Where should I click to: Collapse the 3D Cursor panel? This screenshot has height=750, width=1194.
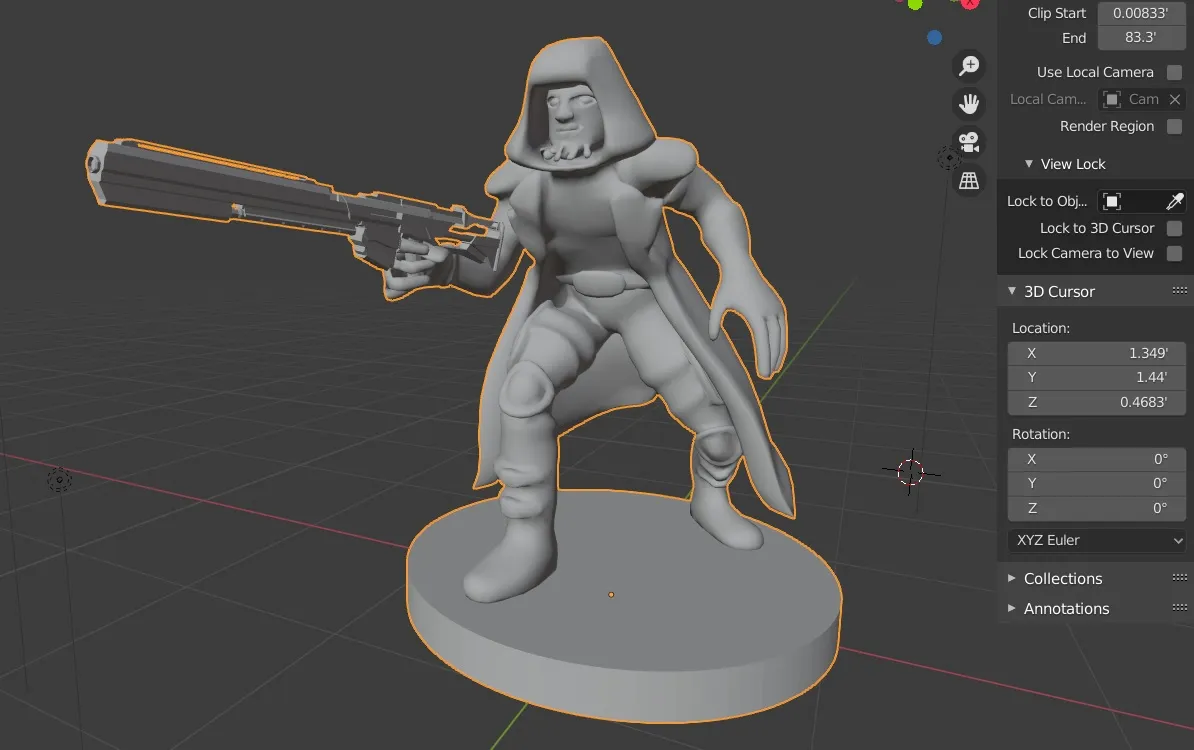pyautogui.click(x=1012, y=291)
